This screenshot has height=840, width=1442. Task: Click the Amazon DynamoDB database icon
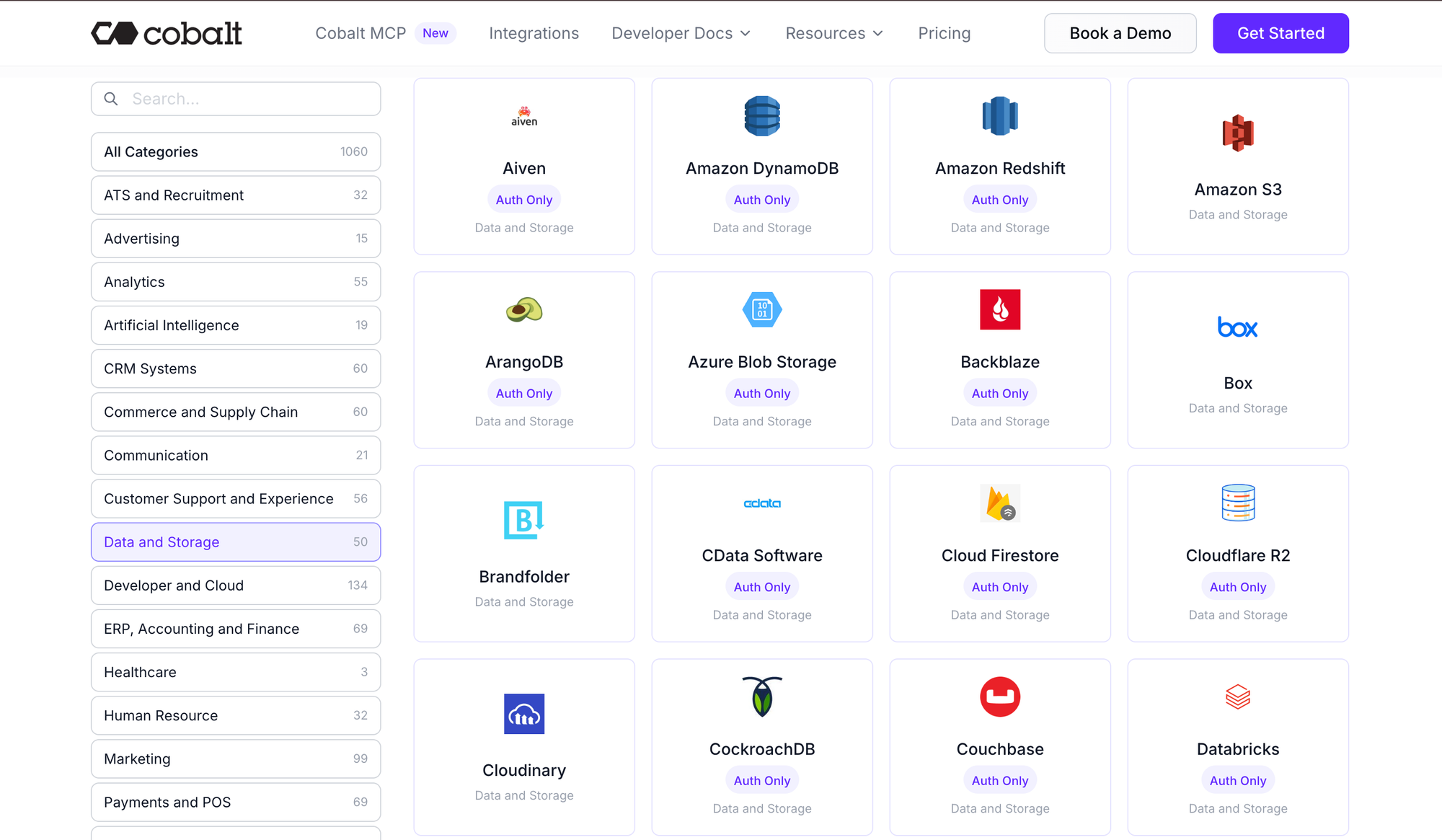coord(762,116)
